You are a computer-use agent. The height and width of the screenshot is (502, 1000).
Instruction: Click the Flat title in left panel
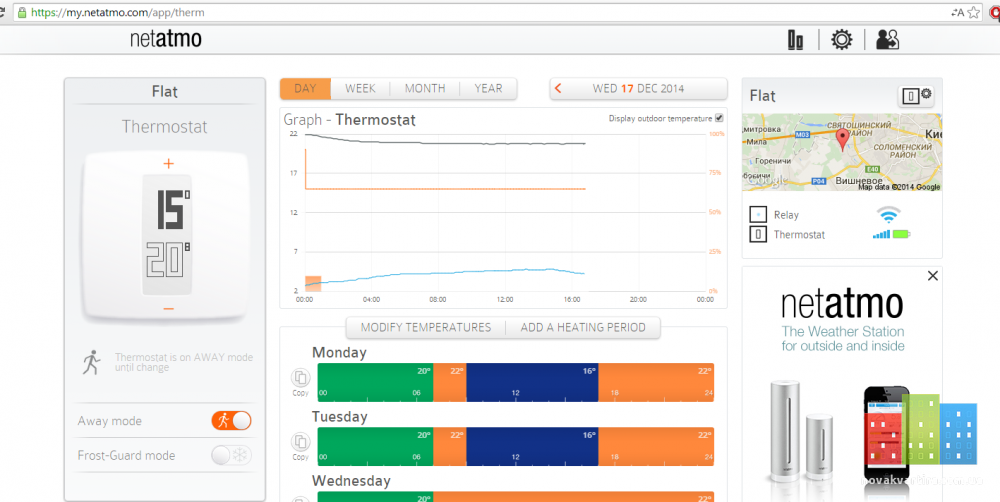click(x=165, y=92)
